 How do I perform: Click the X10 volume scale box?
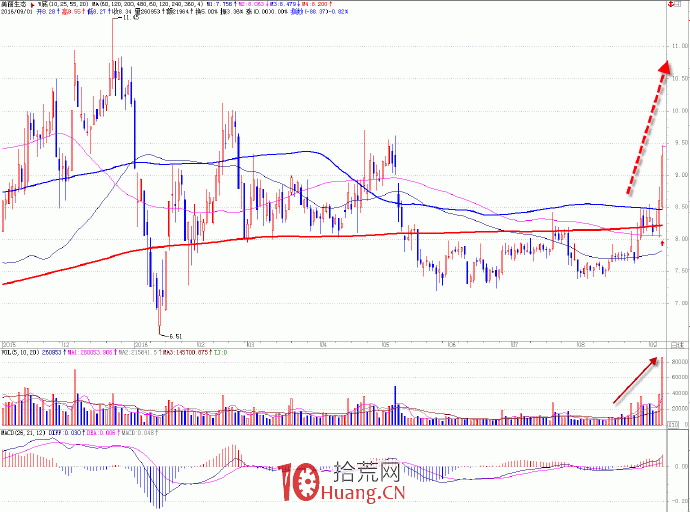[x=672, y=425]
